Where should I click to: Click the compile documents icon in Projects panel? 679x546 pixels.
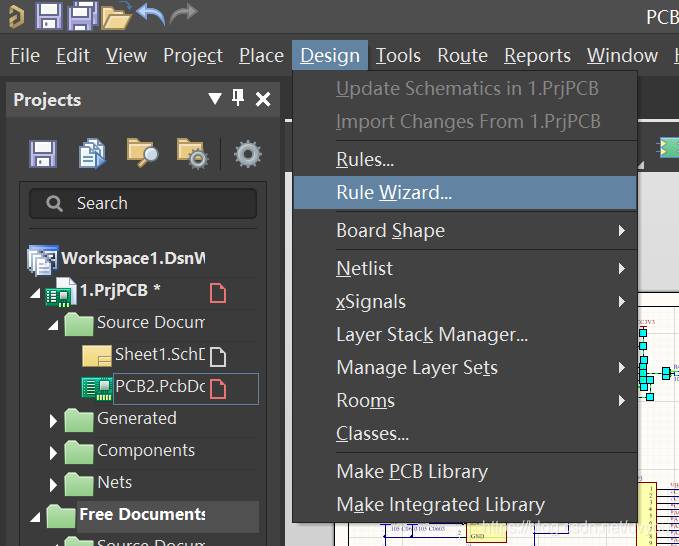[x=92, y=153]
